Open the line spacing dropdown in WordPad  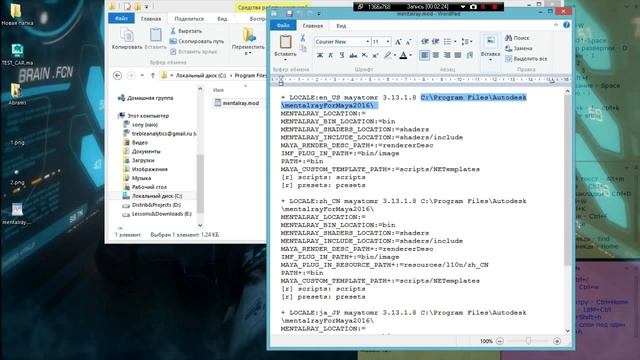(466, 42)
